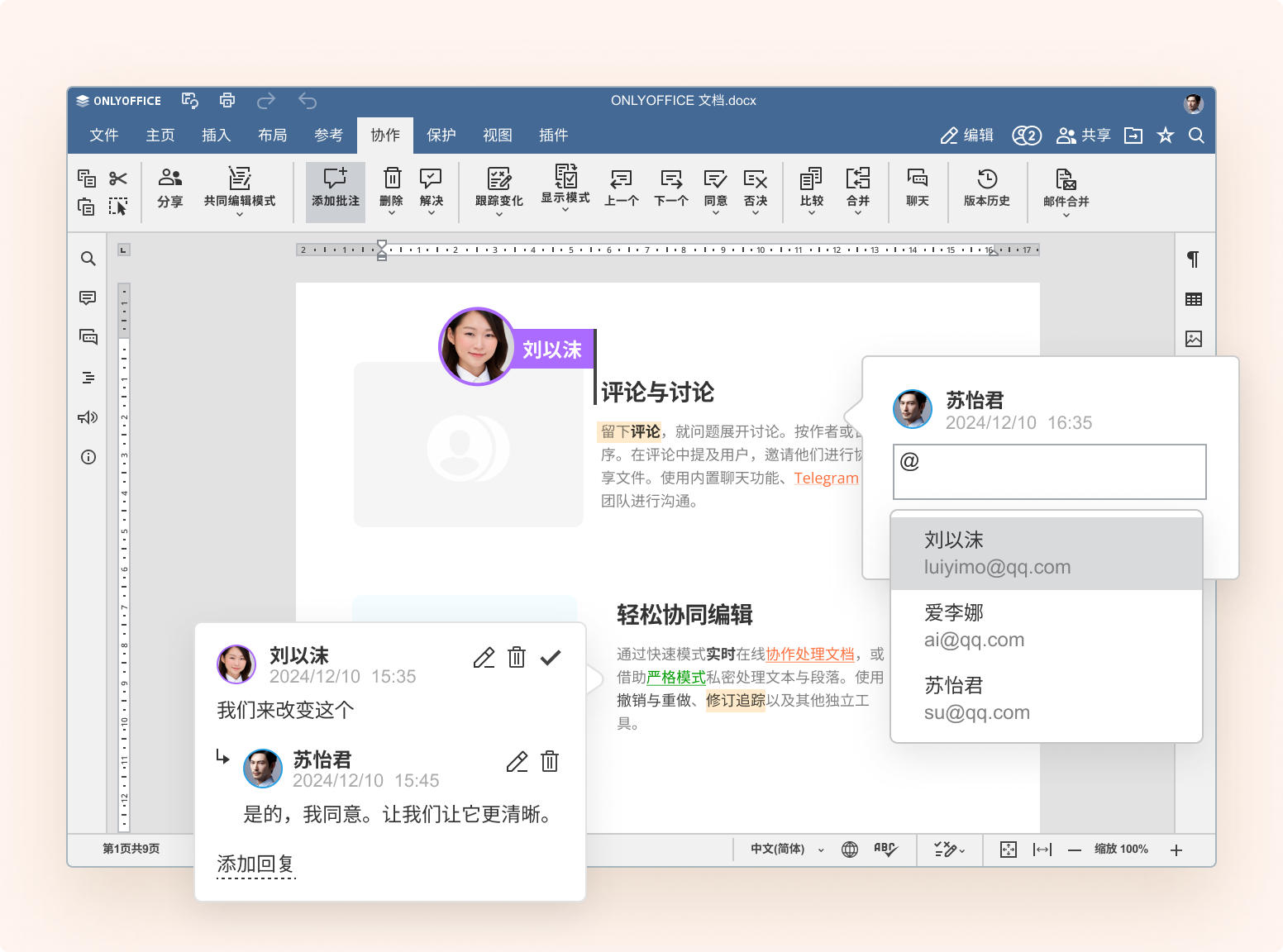This screenshot has width=1283, height=952.
Task: Click the print icon in title bar
Action: pos(227,101)
